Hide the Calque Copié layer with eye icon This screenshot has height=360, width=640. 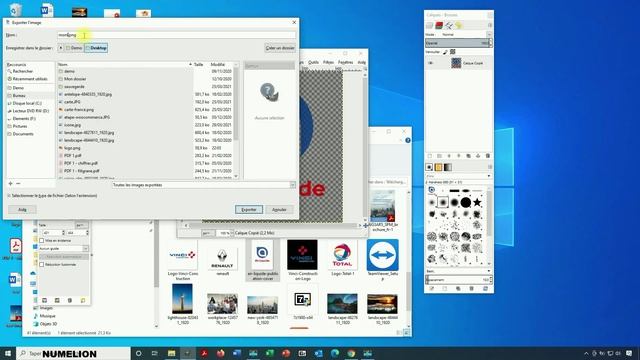(x=430, y=63)
